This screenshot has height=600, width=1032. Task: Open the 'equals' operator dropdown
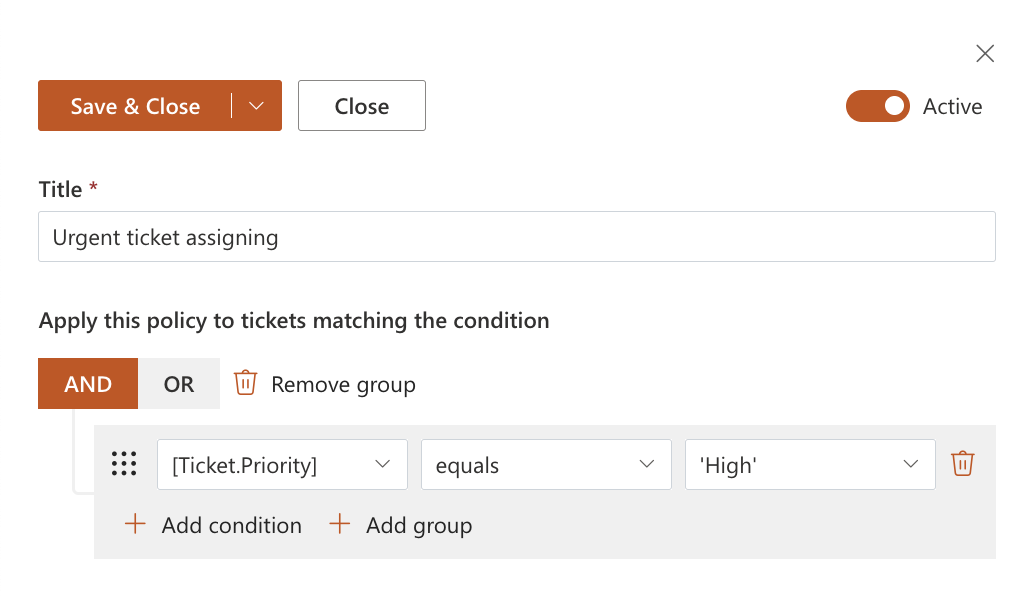tap(546, 465)
